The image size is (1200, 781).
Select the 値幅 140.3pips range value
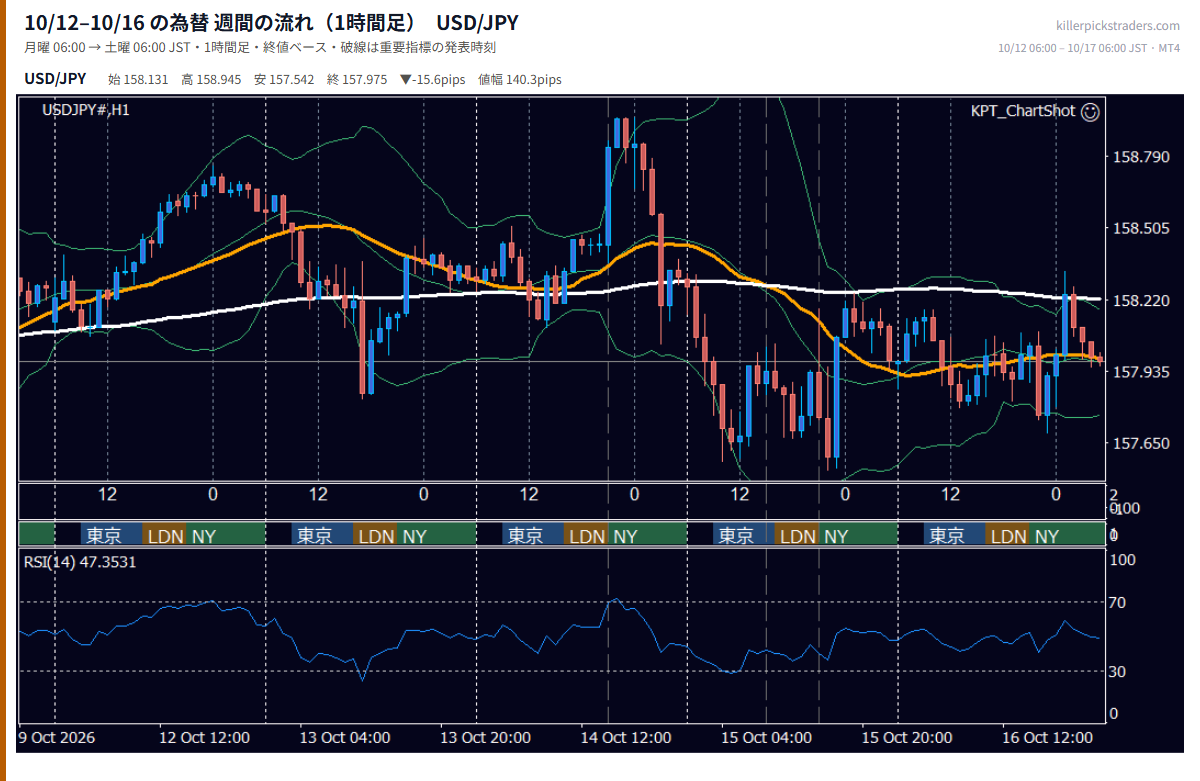(x=520, y=80)
